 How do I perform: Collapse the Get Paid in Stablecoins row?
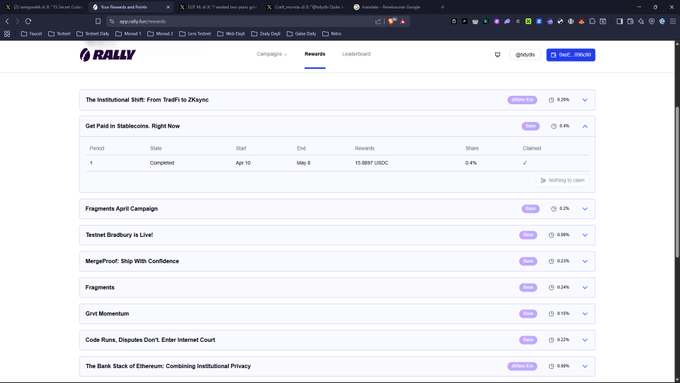click(x=585, y=126)
